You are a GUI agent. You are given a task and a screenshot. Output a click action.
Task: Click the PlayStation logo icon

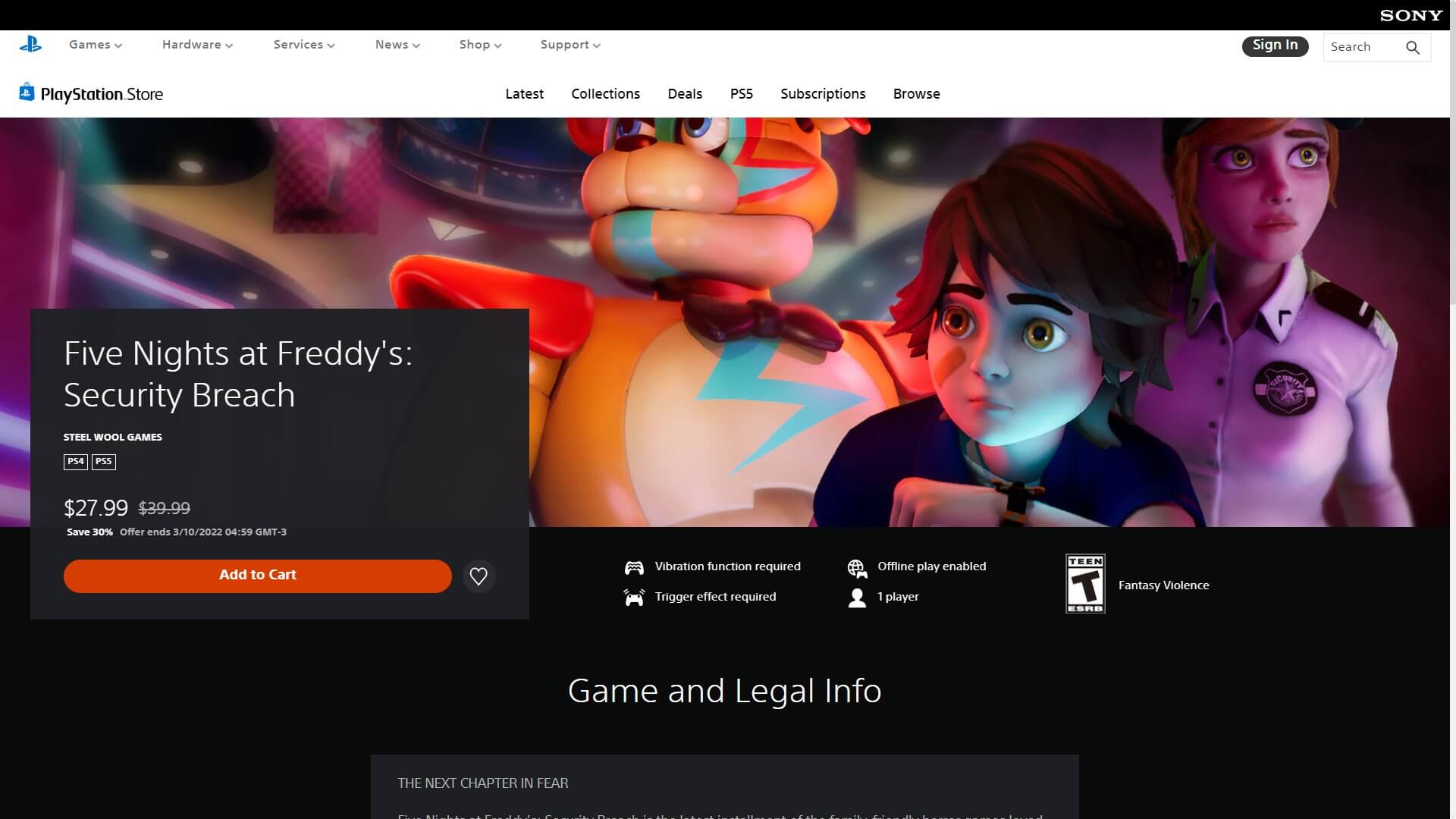click(30, 45)
